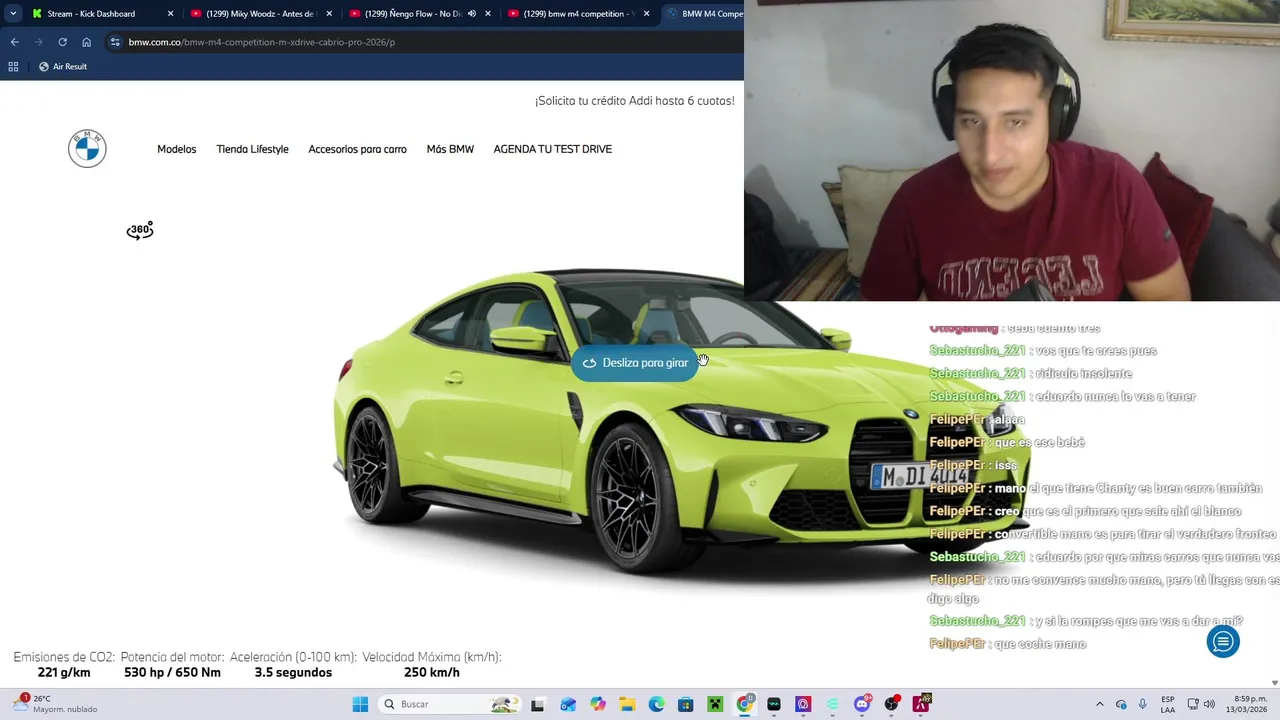Click the microphone icon in system tray
The height and width of the screenshot is (720, 1280).
pyautogui.click(x=1142, y=704)
